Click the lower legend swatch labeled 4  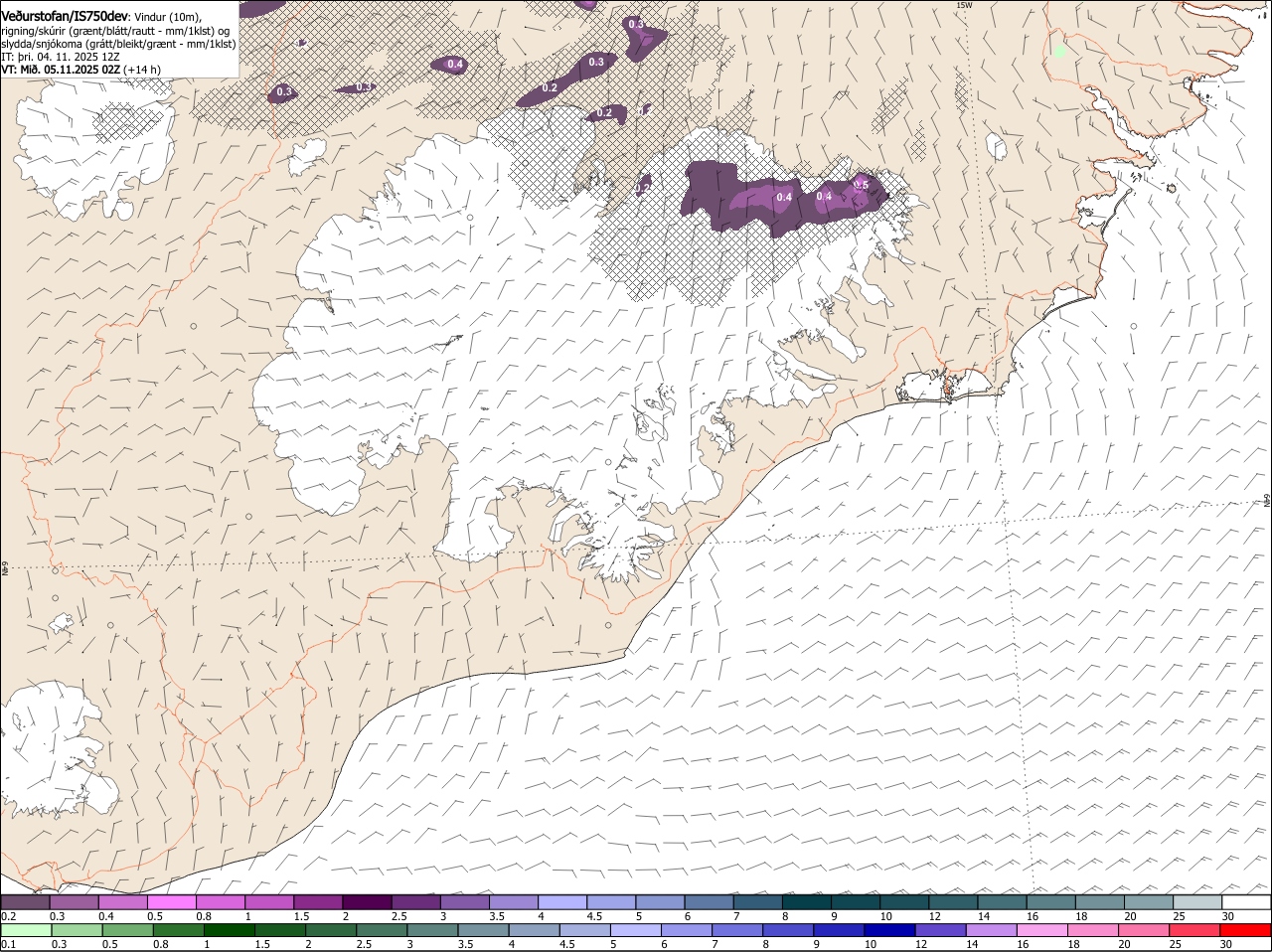pos(535,930)
